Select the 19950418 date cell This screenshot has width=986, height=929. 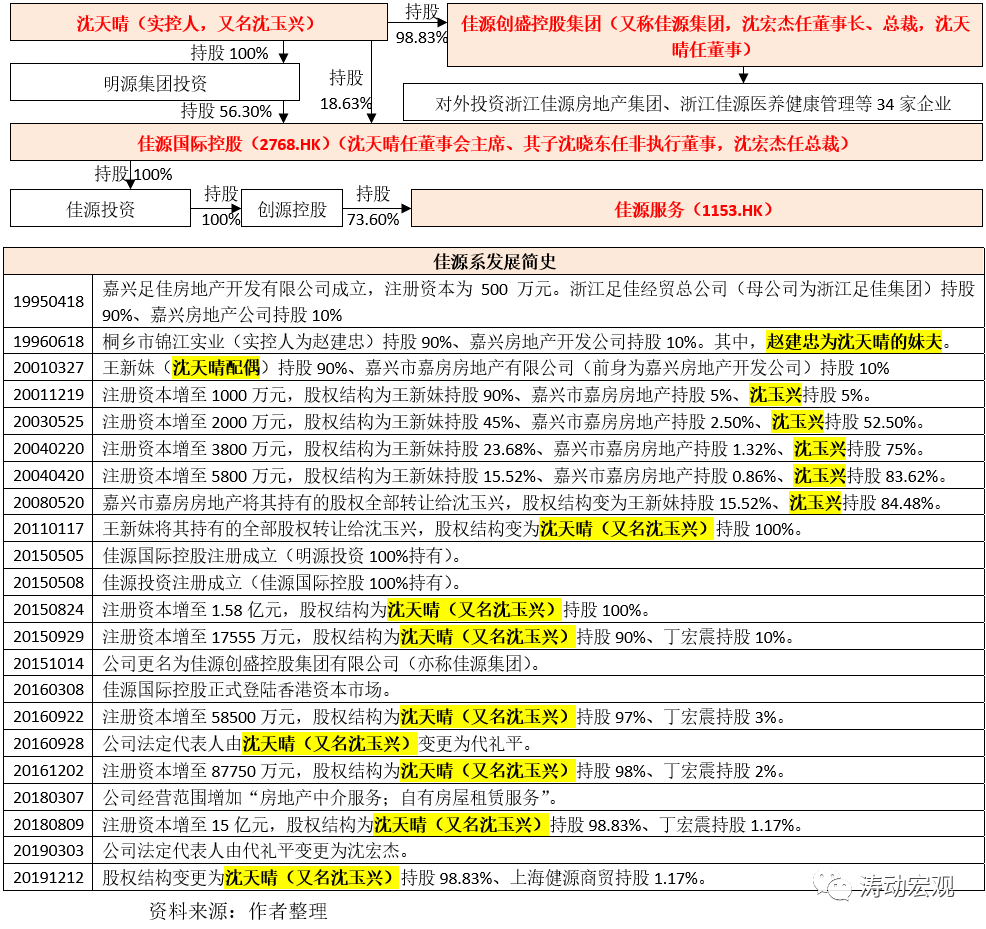48,301
